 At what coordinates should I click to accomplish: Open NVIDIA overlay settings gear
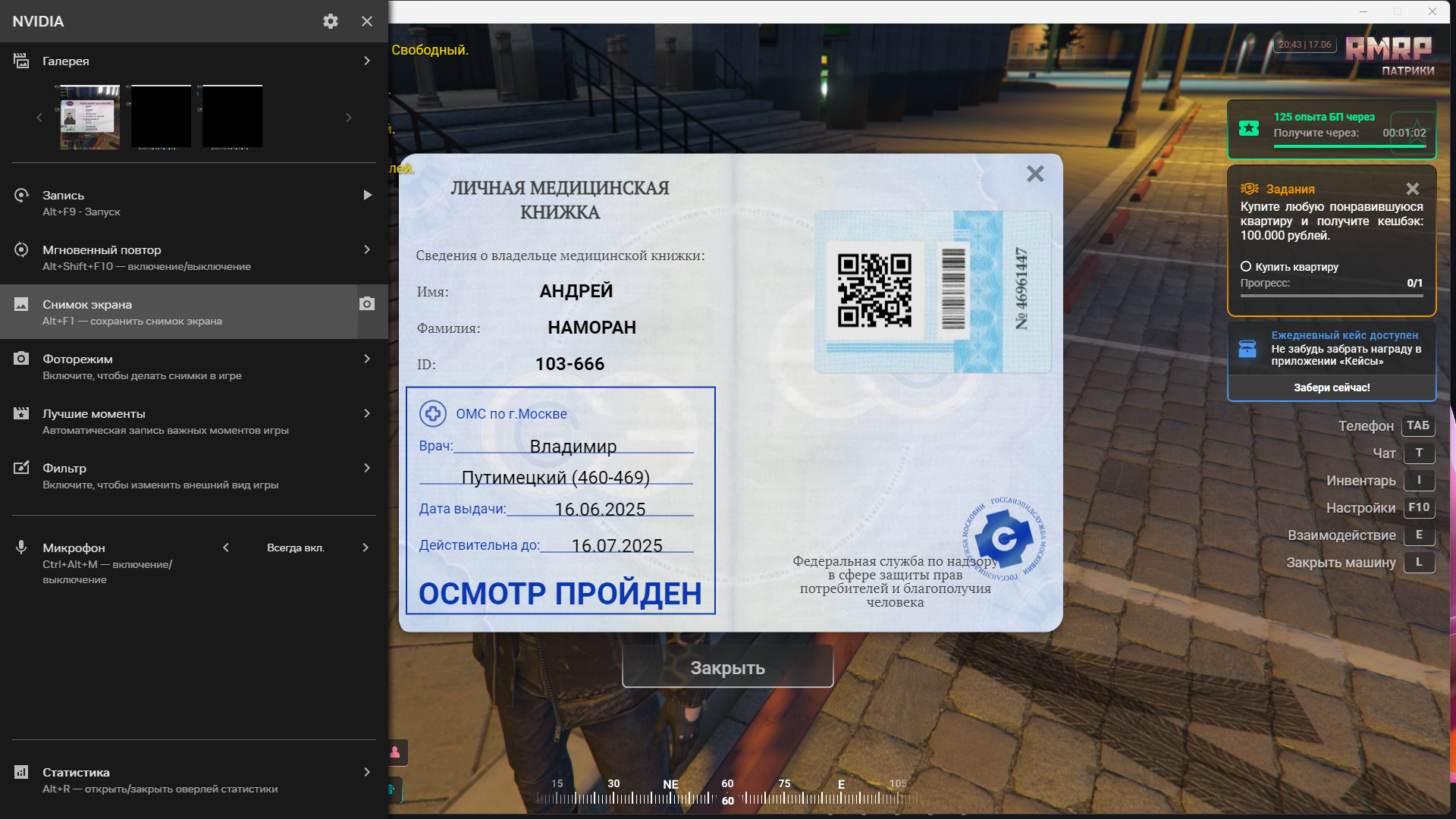pyautogui.click(x=331, y=21)
